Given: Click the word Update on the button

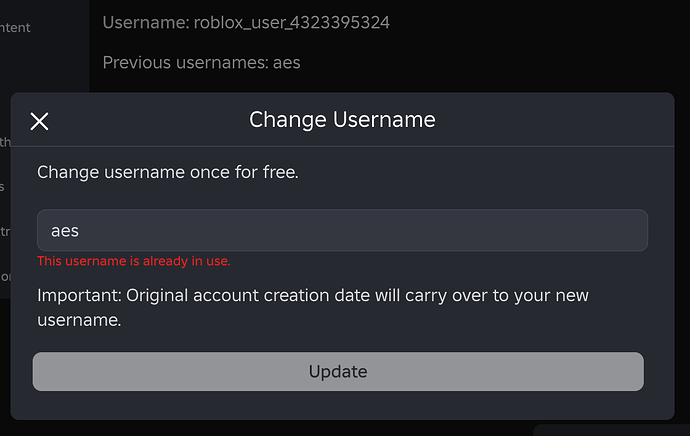Looking at the screenshot, I should pyautogui.click(x=338, y=372).
